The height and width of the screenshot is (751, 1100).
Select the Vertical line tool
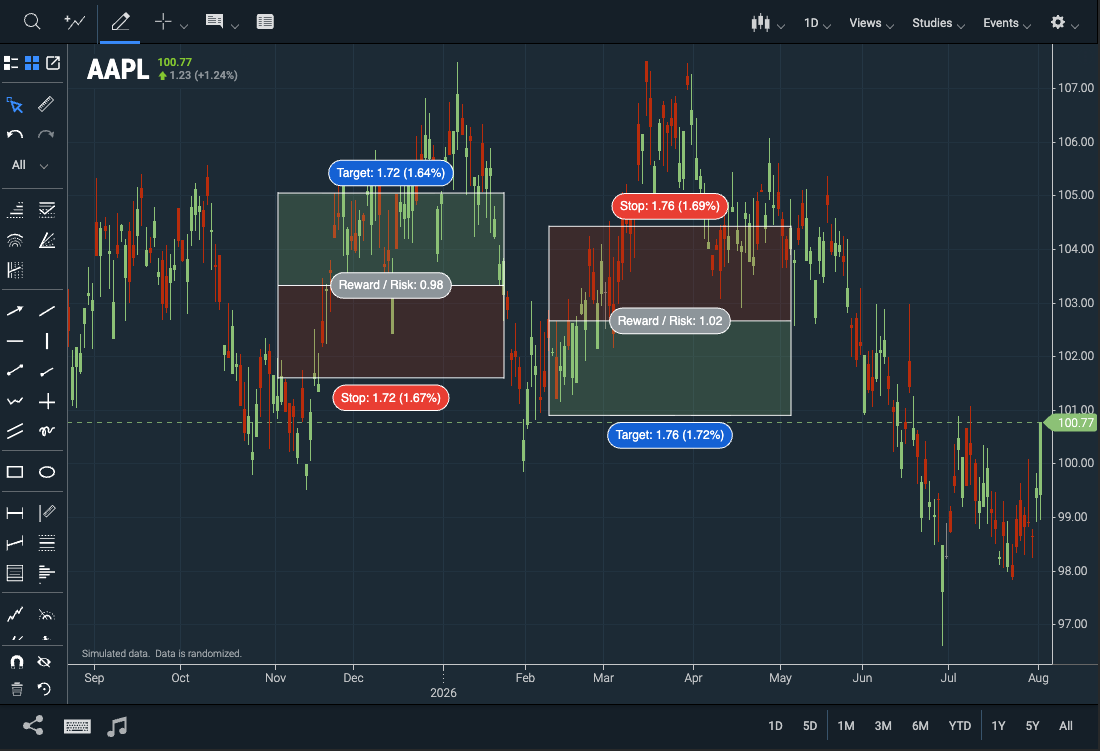[46, 341]
